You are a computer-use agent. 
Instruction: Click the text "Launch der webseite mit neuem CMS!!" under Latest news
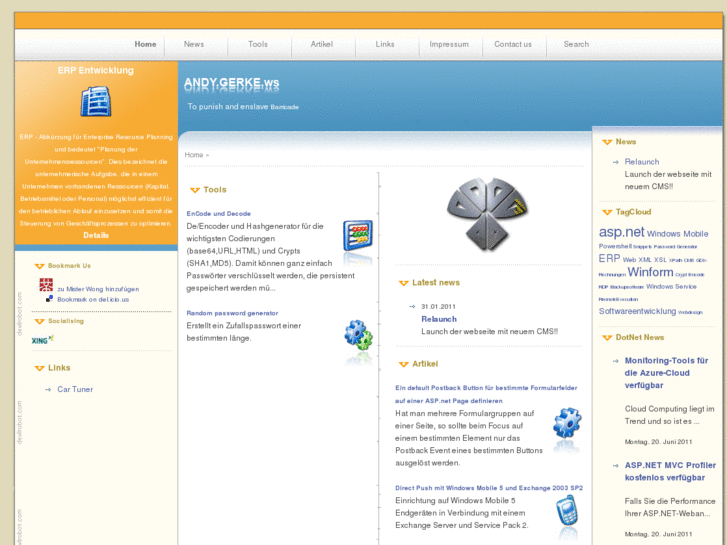(x=490, y=332)
